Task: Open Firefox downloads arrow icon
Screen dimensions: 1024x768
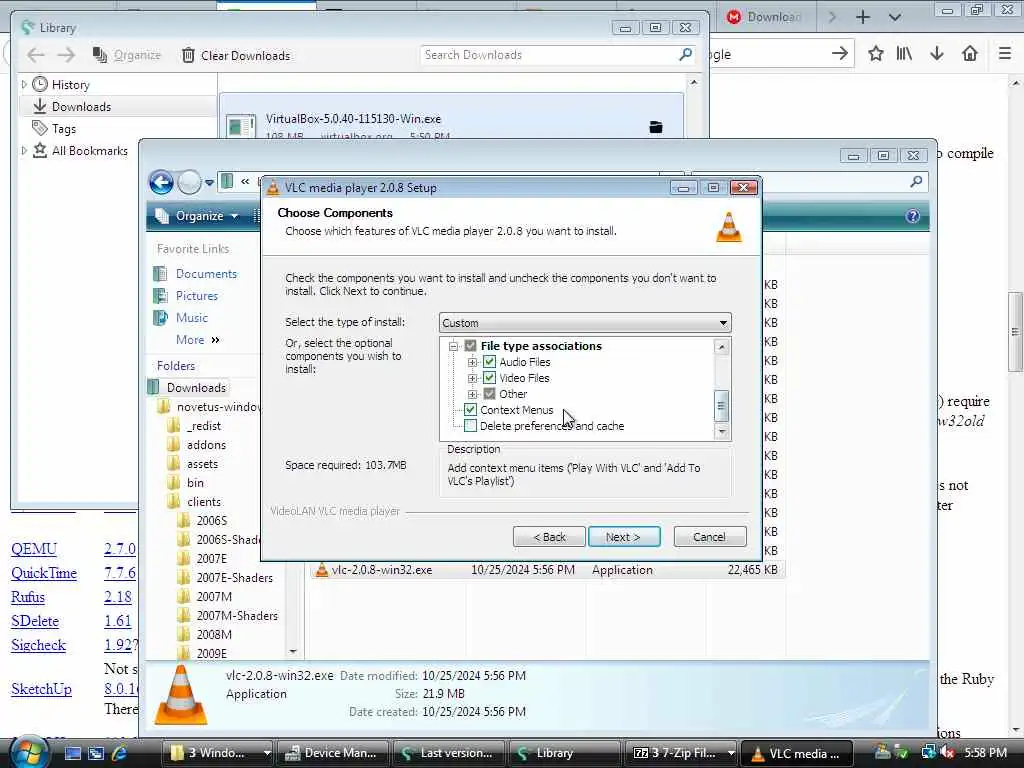Action: click(936, 54)
